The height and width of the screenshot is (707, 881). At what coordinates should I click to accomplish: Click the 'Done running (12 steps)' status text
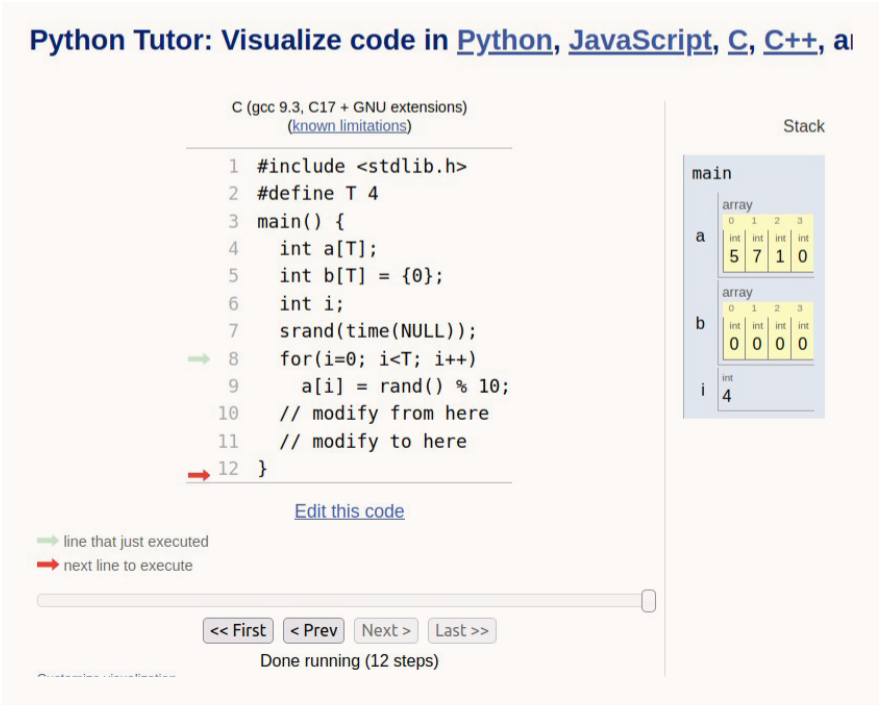coord(349,661)
